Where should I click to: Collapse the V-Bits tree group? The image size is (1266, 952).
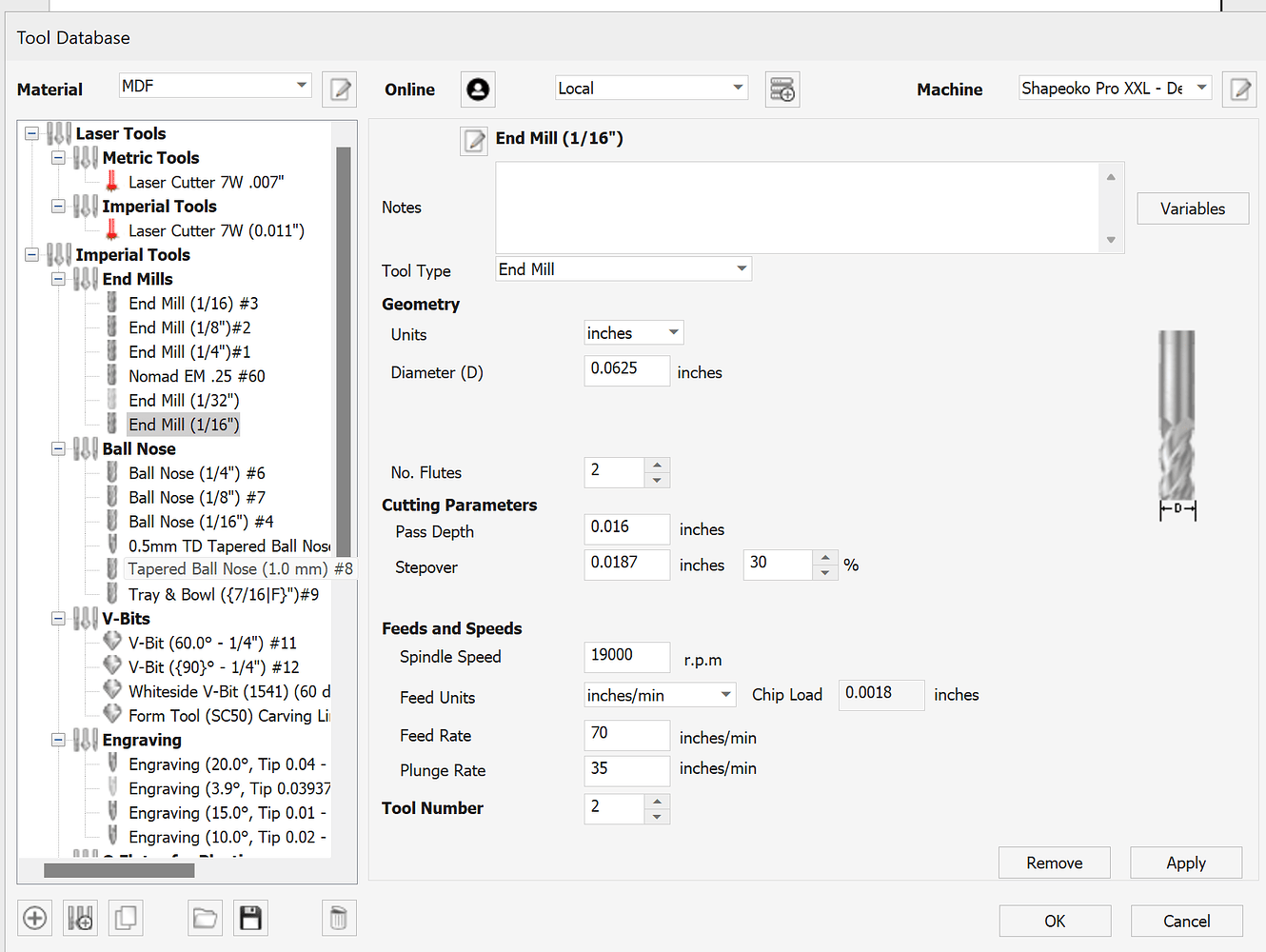58,619
